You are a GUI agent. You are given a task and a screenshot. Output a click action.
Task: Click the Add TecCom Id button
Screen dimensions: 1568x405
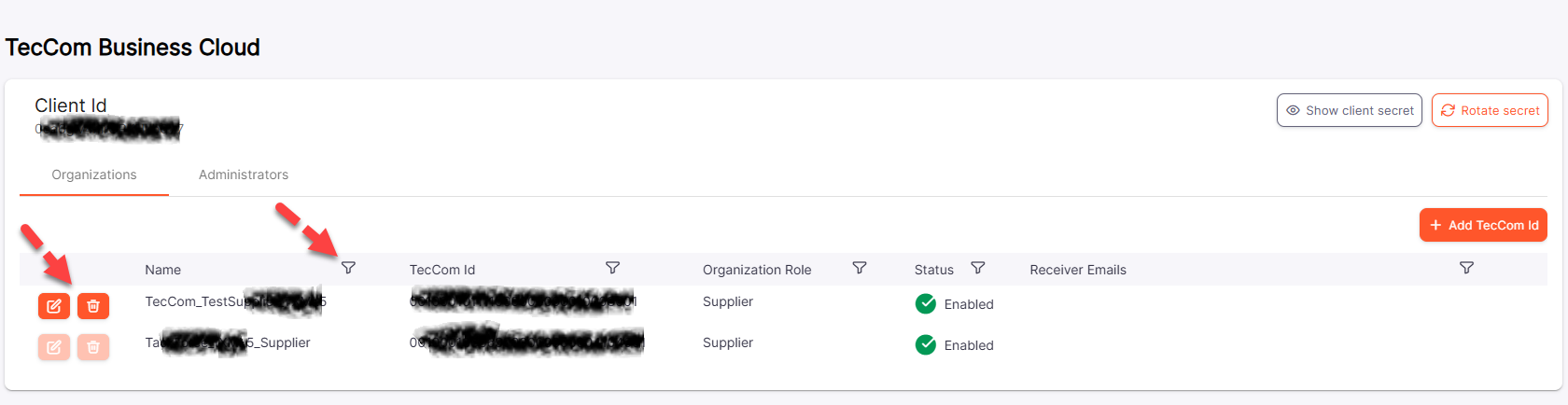(1483, 225)
